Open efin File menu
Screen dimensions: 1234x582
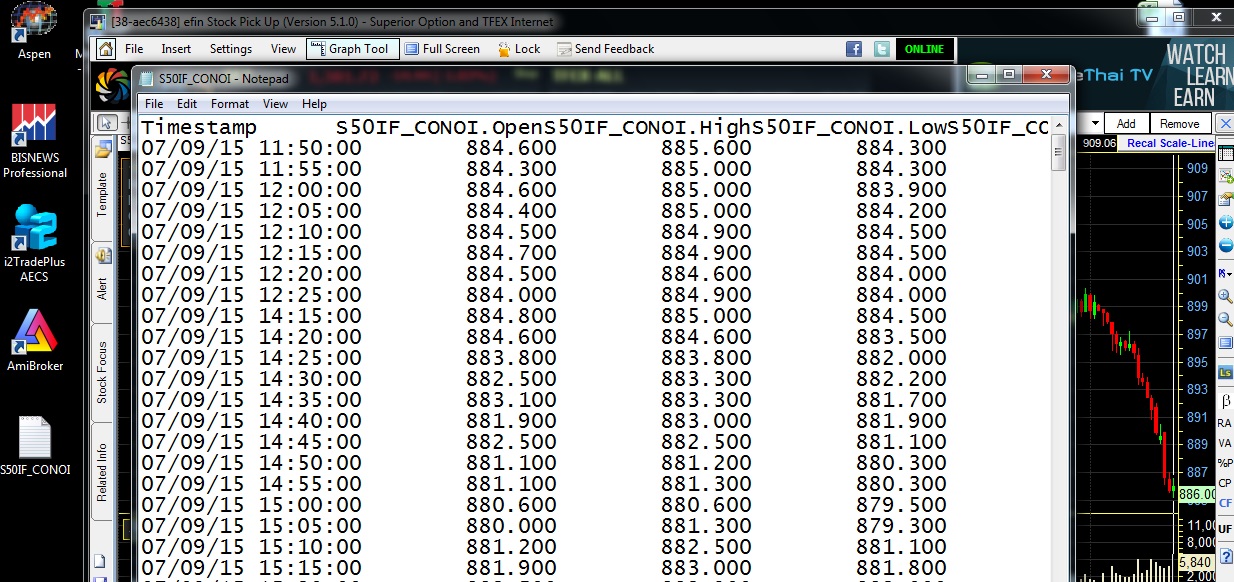coord(134,49)
